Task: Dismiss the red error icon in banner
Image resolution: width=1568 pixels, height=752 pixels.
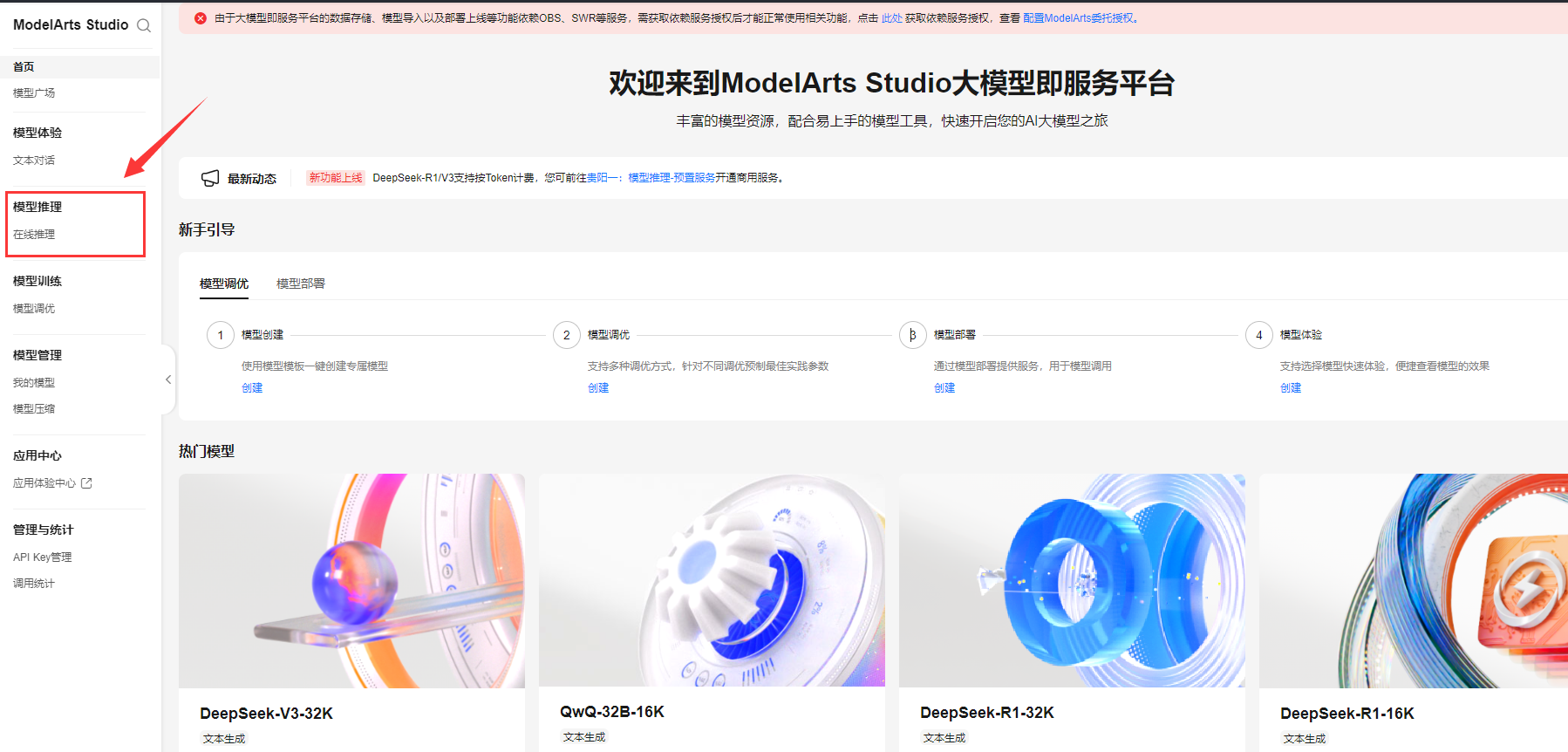Action: (201, 18)
